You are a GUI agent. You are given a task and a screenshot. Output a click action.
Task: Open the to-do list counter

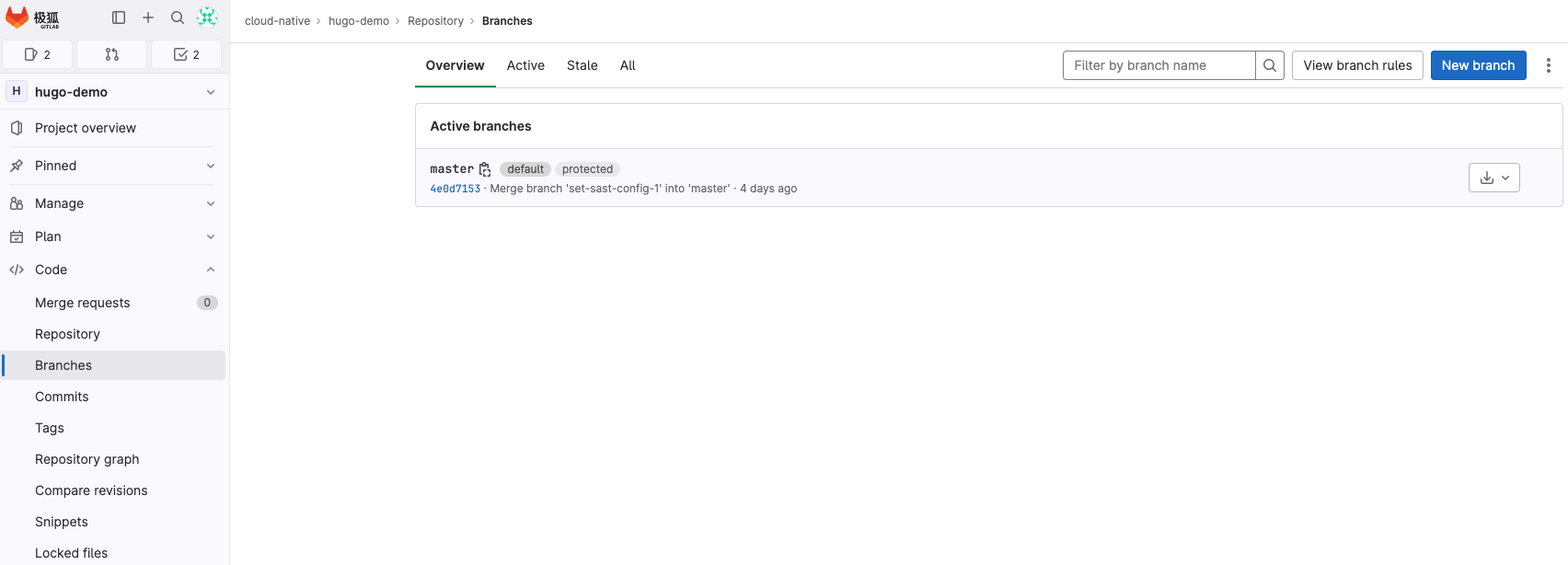click(187, 54)
